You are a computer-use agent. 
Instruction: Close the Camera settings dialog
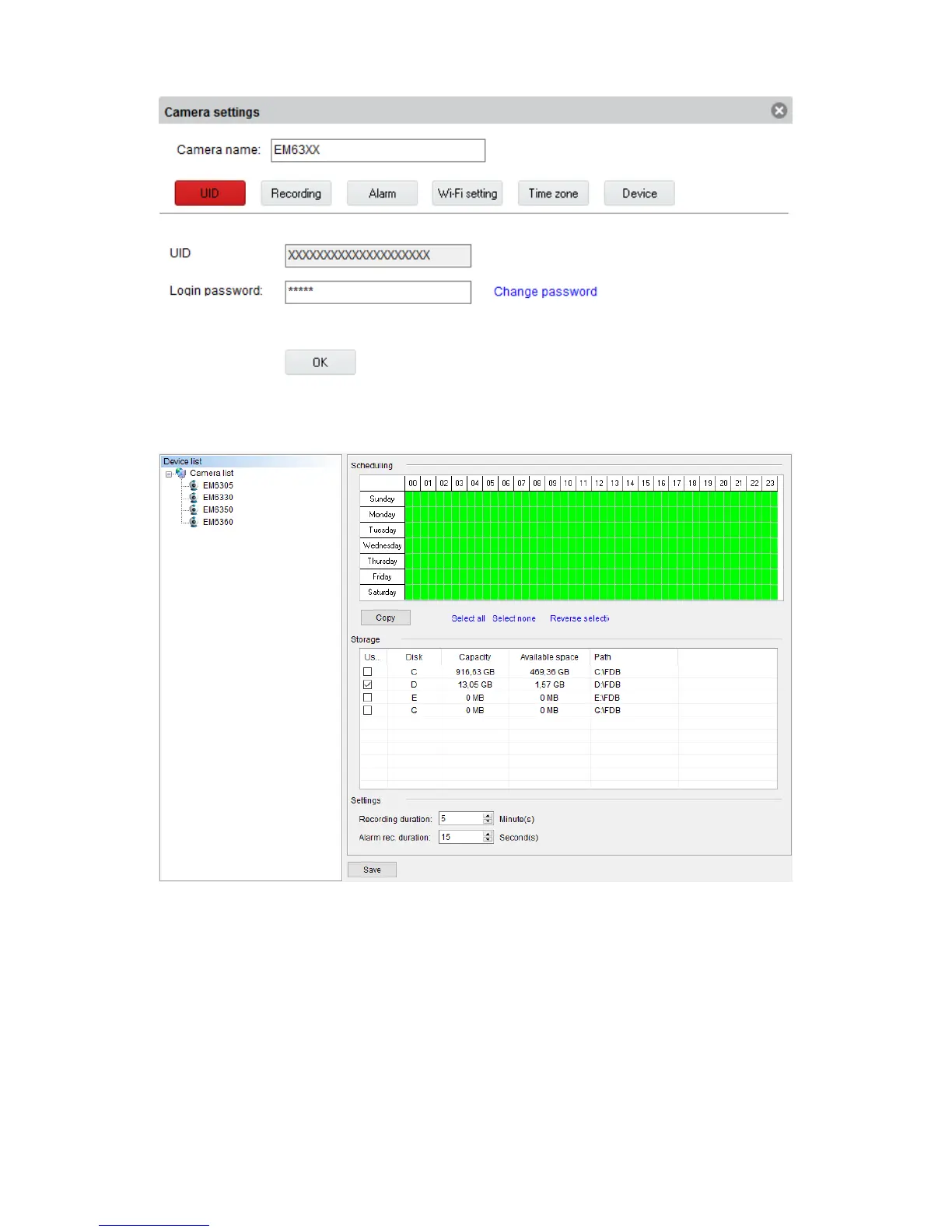(x=779, y=110)
